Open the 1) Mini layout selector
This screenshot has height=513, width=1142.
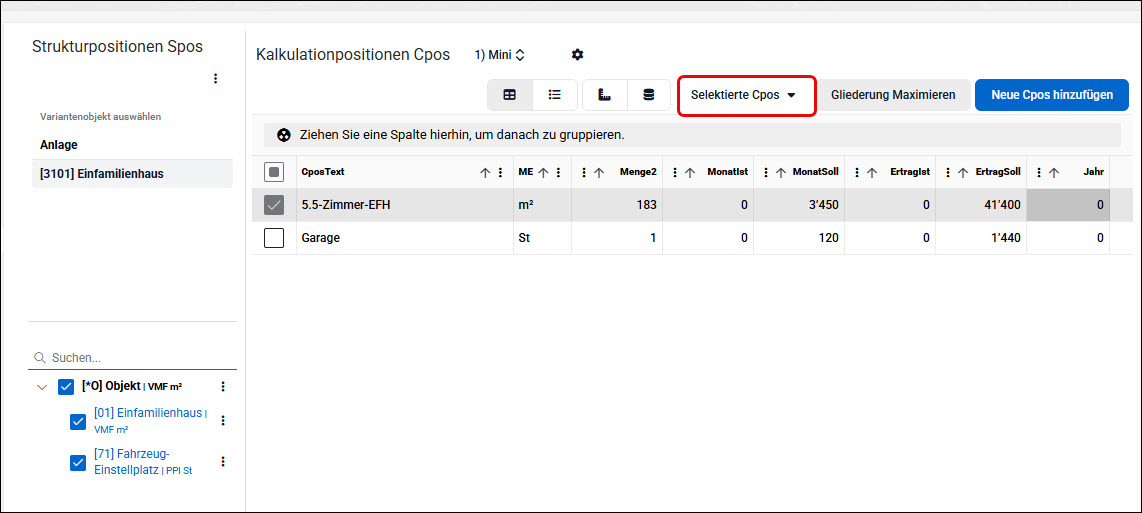[x=500, y=55]
